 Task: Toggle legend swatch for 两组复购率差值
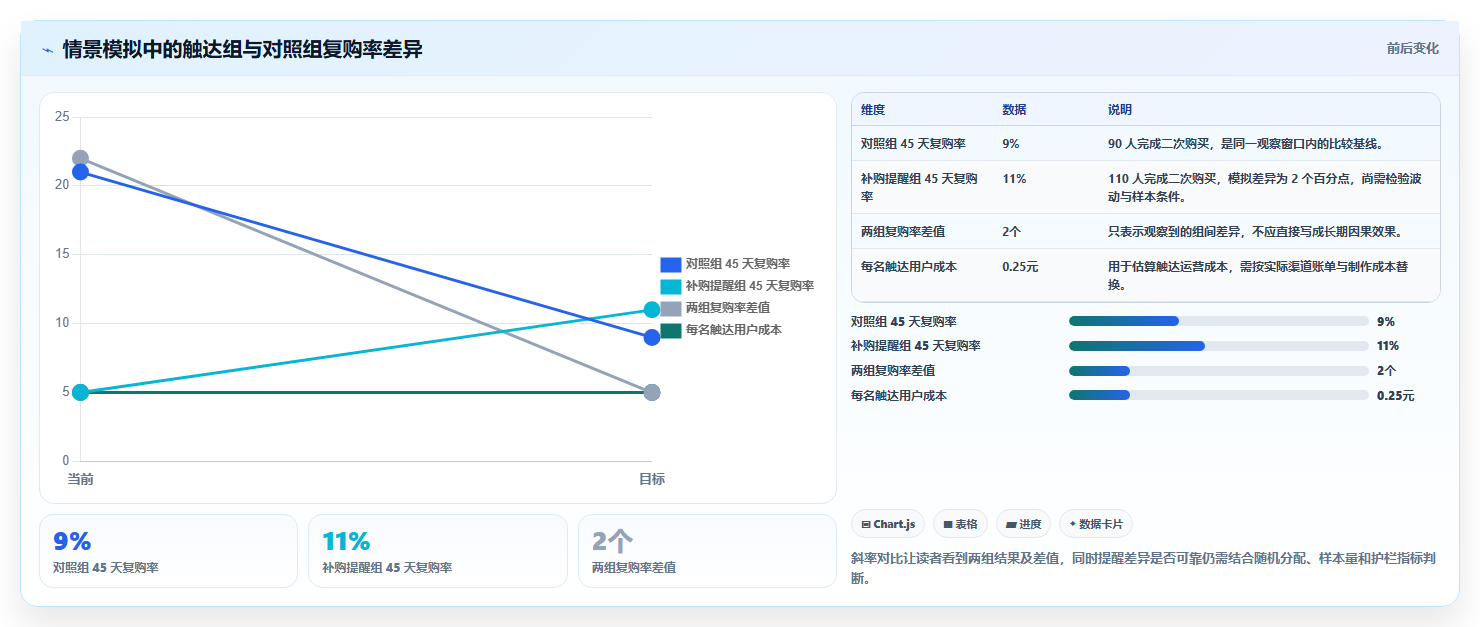point(670,308)
